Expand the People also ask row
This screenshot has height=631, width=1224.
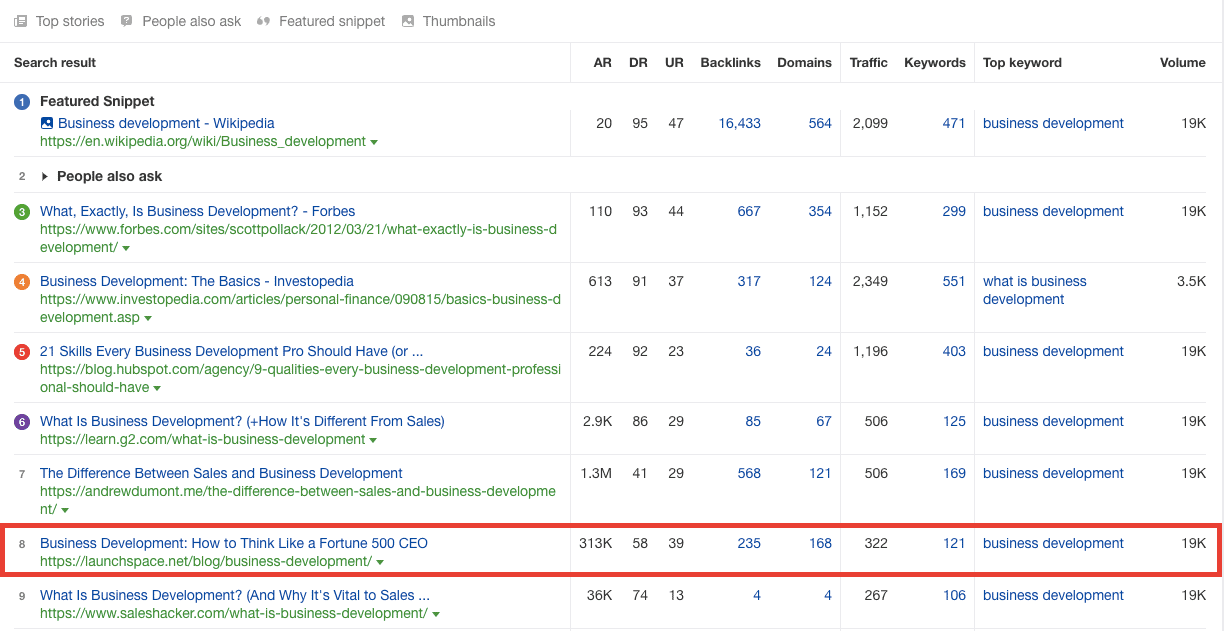coord(44,177)
